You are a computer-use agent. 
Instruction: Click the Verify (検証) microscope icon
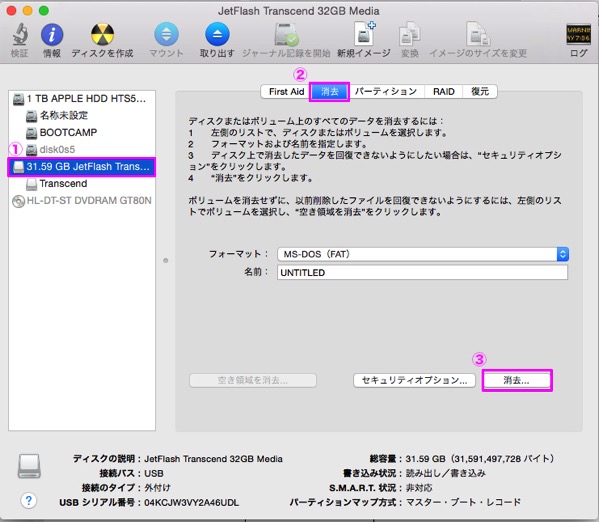19,34
